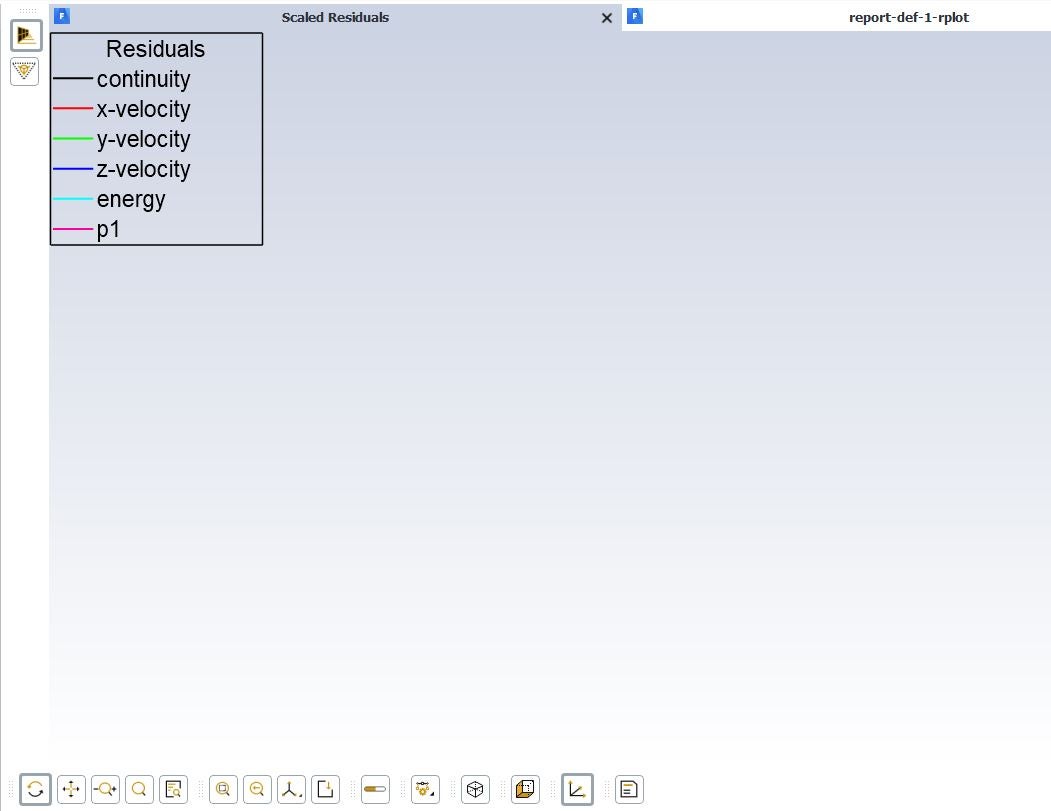Click the cyan energy line sample
1051x811 pixels.
click(72, 198)
